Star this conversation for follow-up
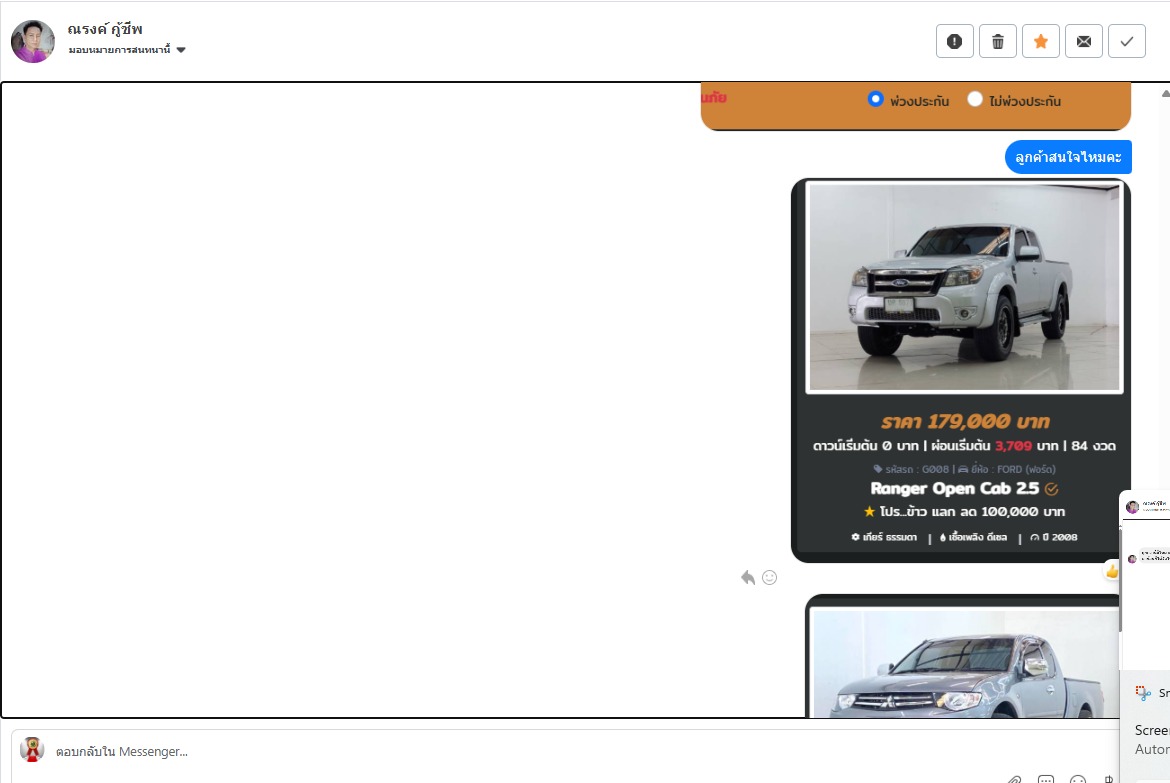1170x783 pixels. [1041, 41]
